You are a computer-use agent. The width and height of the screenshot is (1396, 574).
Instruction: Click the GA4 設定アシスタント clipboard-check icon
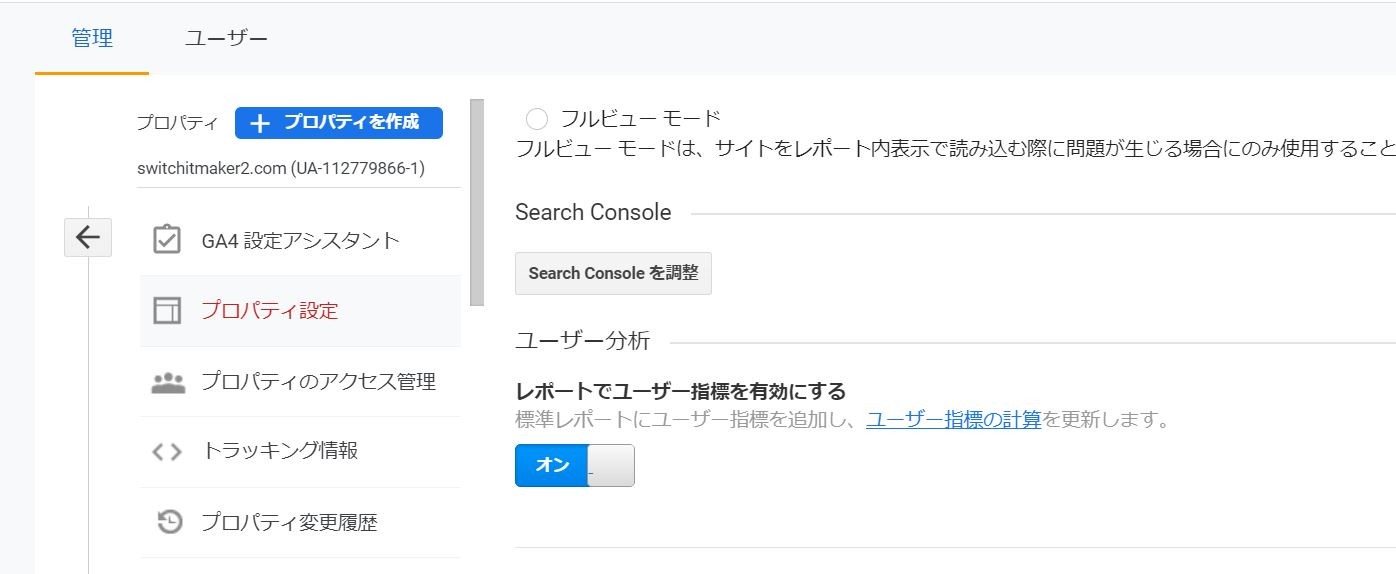[x=167, y=240]
